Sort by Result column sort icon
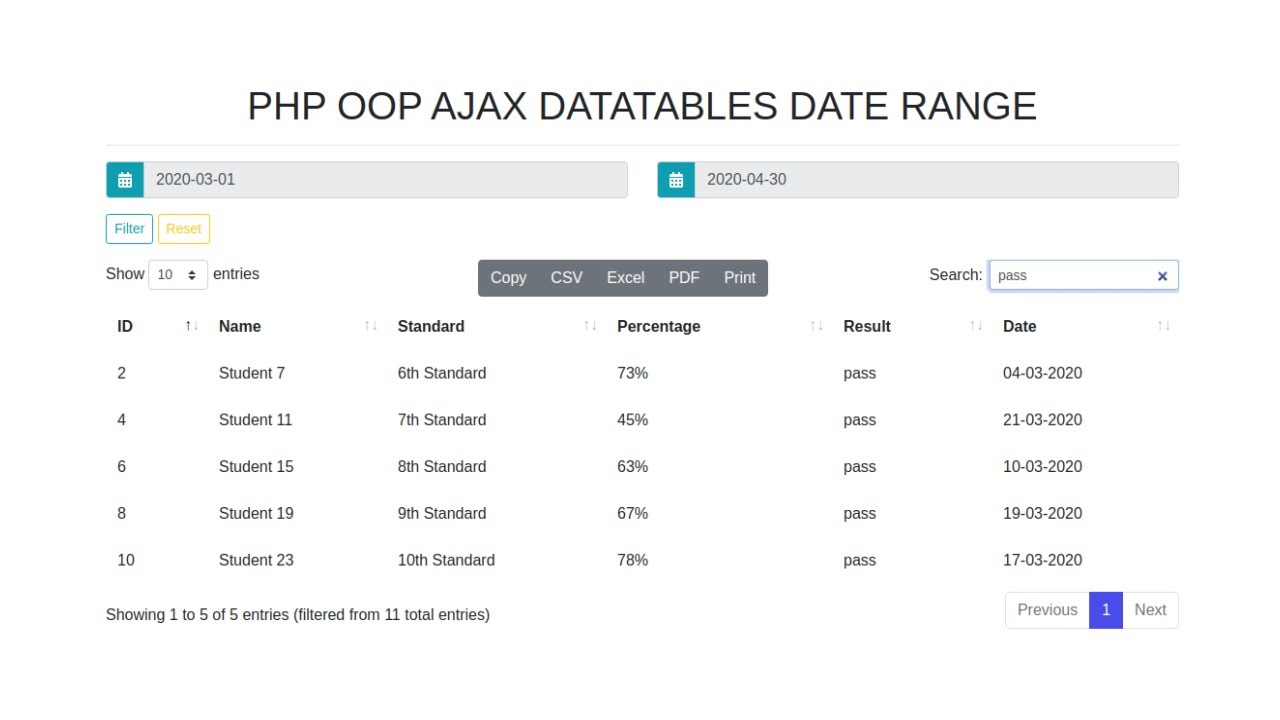The height and width of the screenshot is (720, 1280). click(976, 326)
